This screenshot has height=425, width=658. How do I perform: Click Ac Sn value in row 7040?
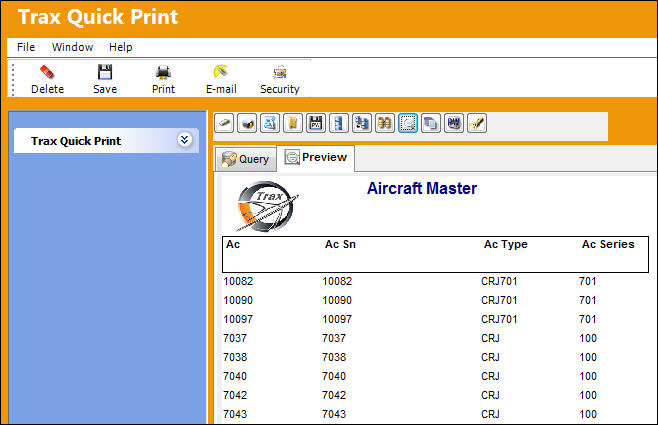click(x=334, y=376)
